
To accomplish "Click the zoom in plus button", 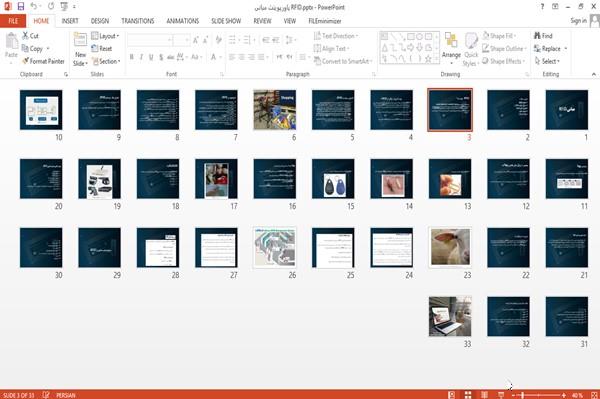I will pos(564,395).
